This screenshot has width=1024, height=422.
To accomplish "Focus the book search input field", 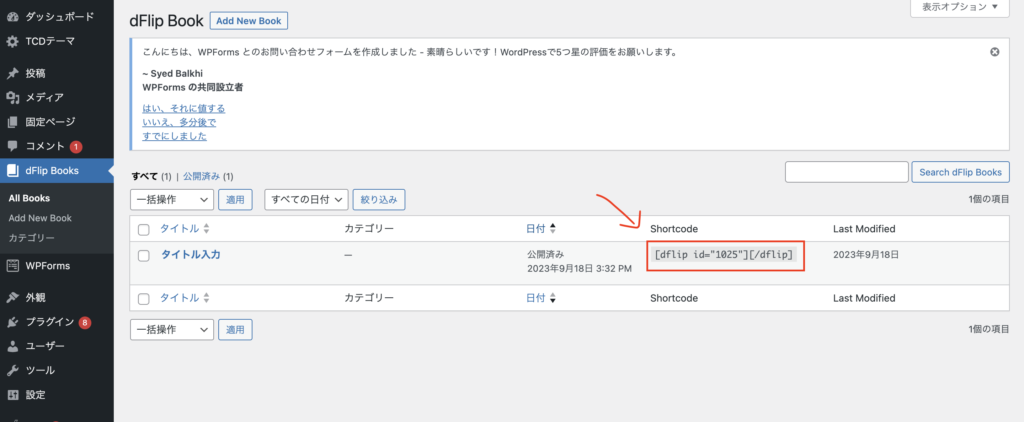I will click(x=847, y=172).
